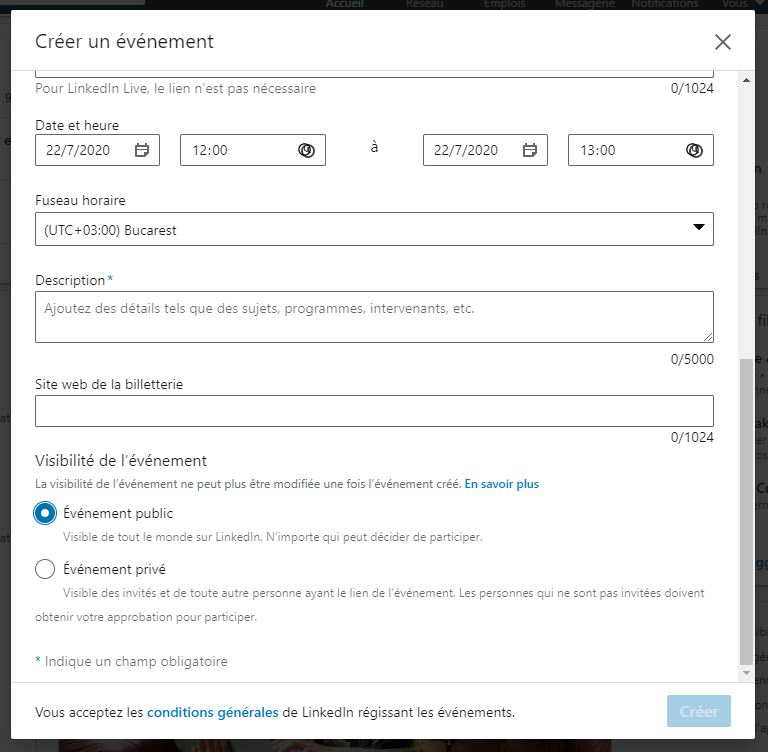Click the Créer button
Viewport: 768px width, 752px height.
coord(699,711)
